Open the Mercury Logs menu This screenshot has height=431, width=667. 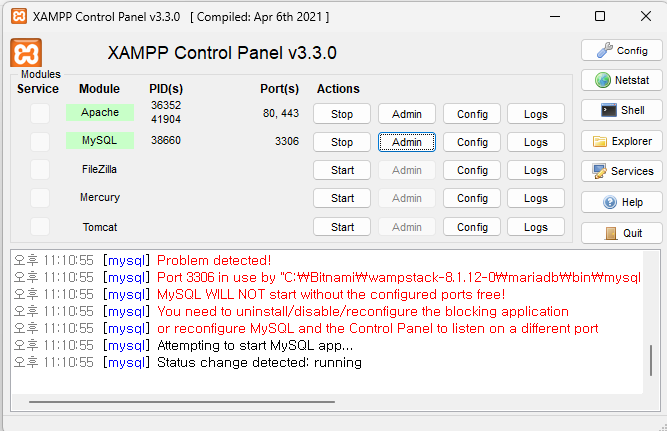[536, 198]
